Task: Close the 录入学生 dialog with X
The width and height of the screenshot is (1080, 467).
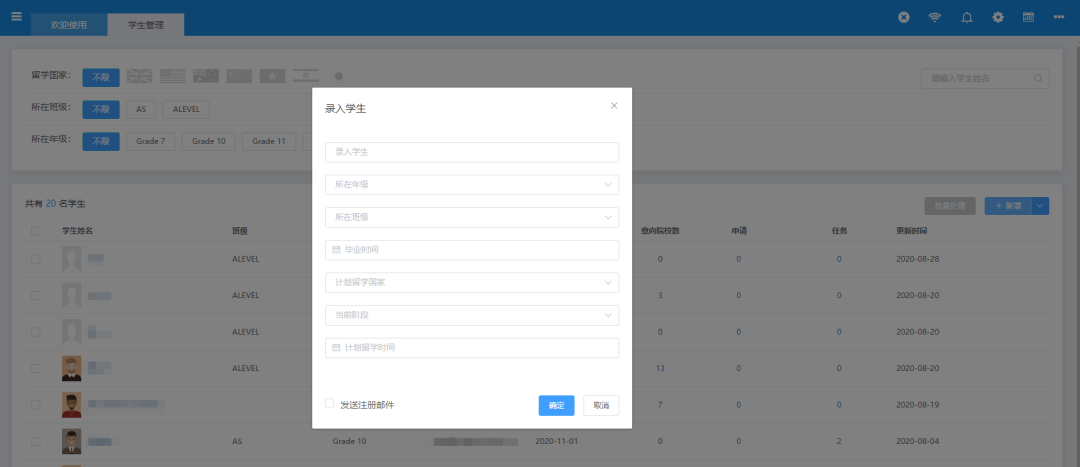Action: tap(614, 105)
